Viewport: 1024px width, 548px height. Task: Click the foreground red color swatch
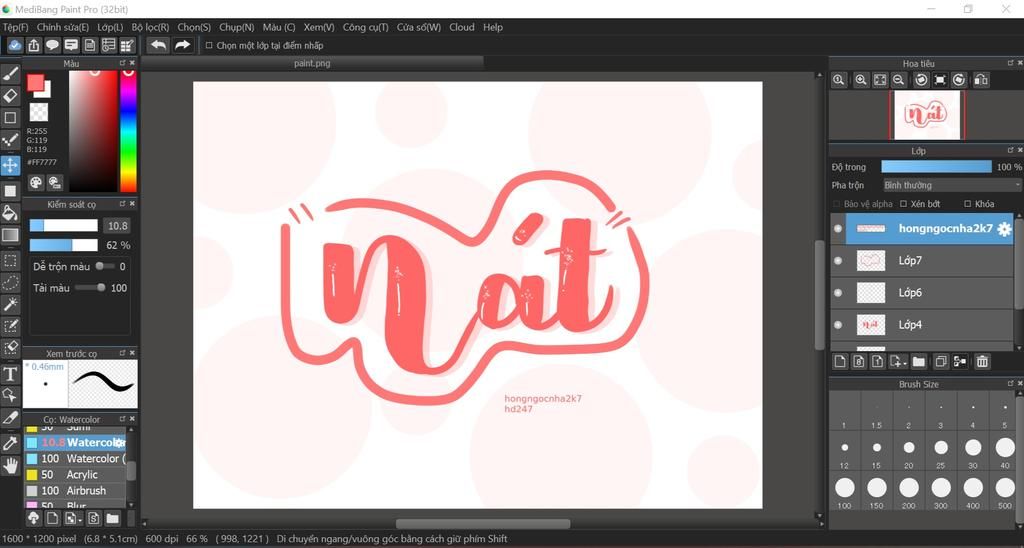click(x=35, y=83)
